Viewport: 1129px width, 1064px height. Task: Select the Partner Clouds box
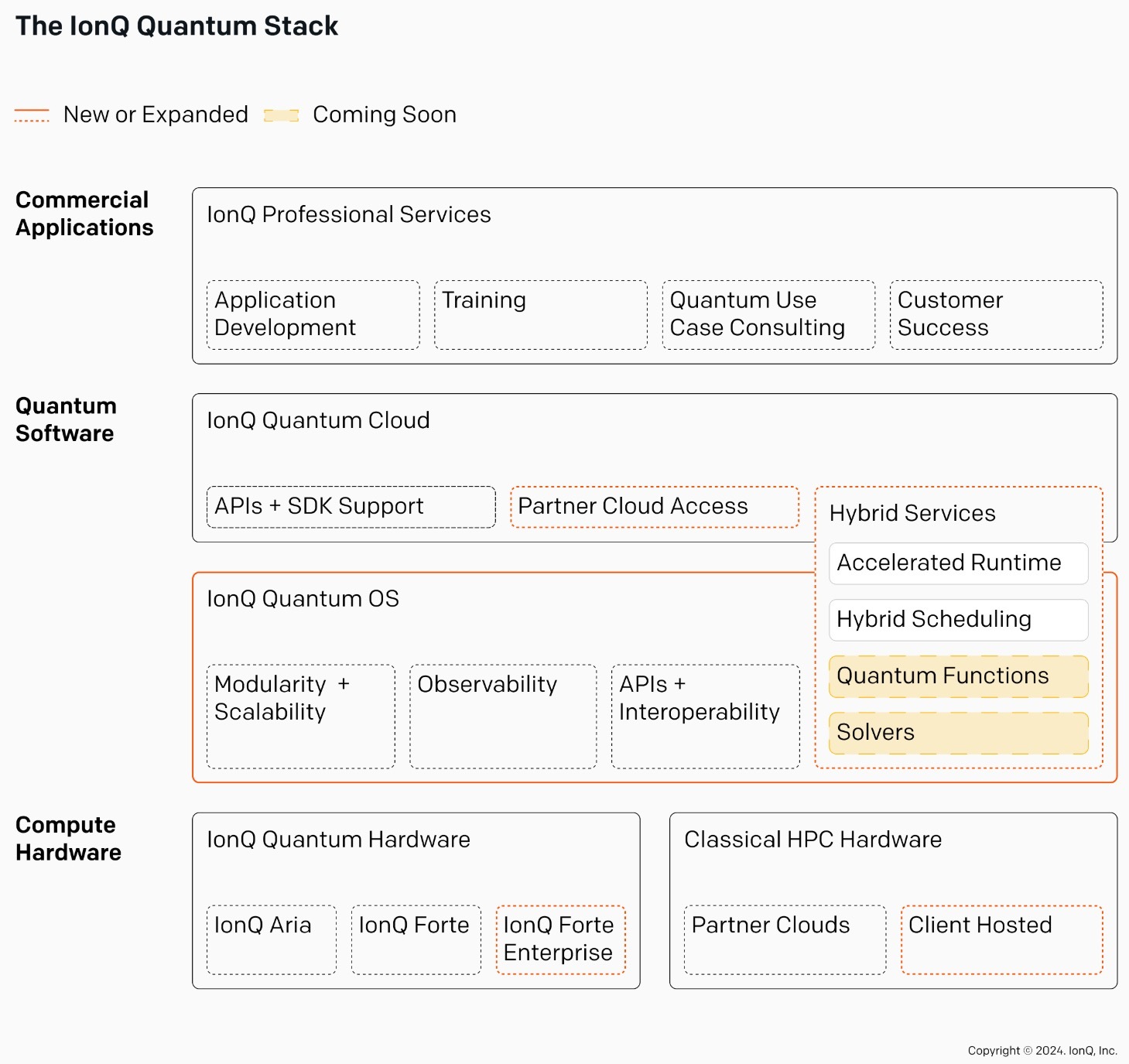[x=785, y=940]
